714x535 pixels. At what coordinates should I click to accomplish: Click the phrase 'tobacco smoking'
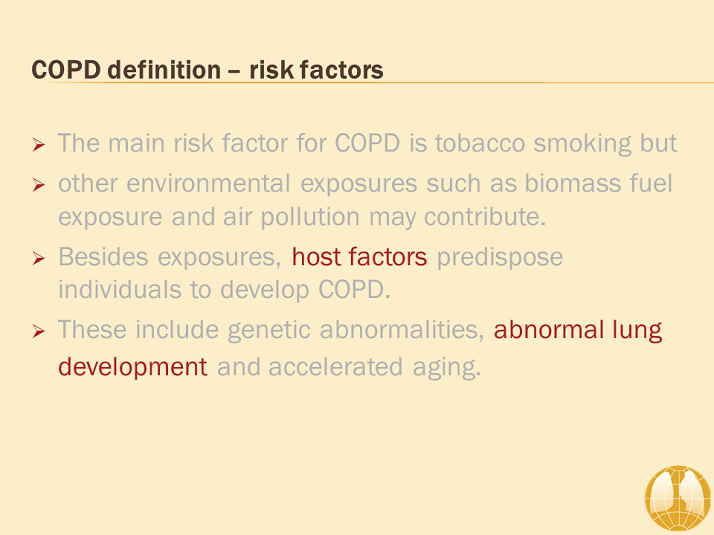pos(533,143)
